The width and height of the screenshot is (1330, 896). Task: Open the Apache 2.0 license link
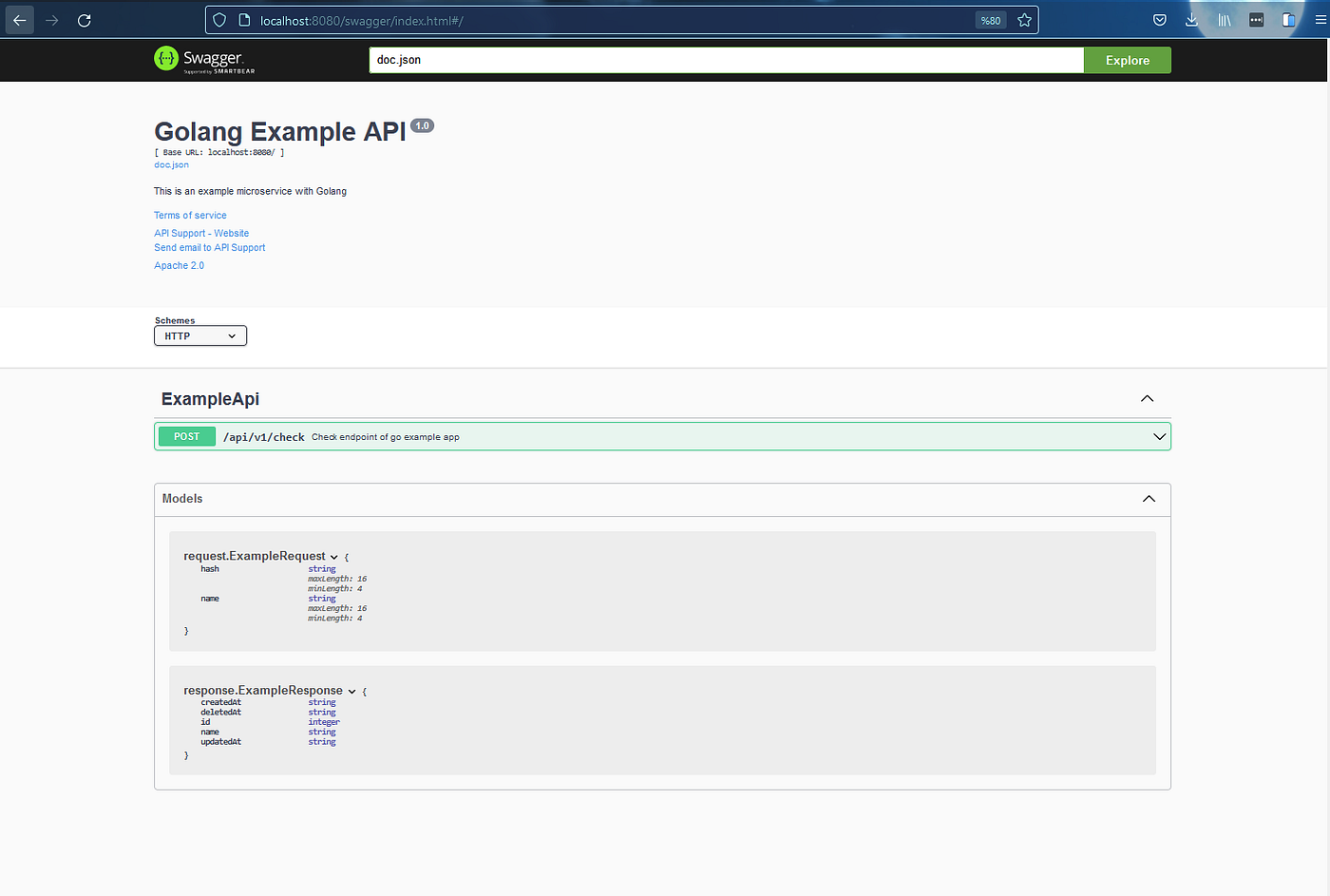pos(179,266)
